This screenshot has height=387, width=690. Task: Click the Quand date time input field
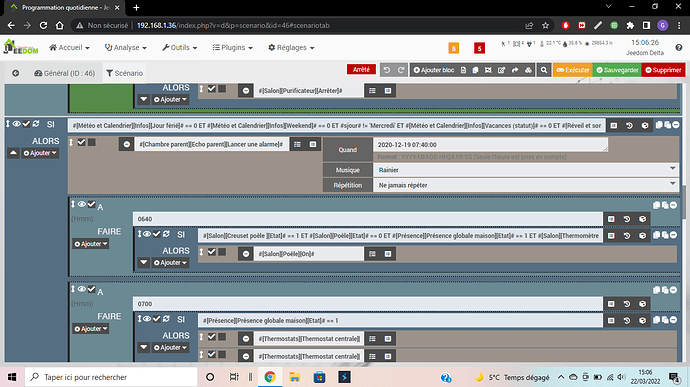coord(490,144)
